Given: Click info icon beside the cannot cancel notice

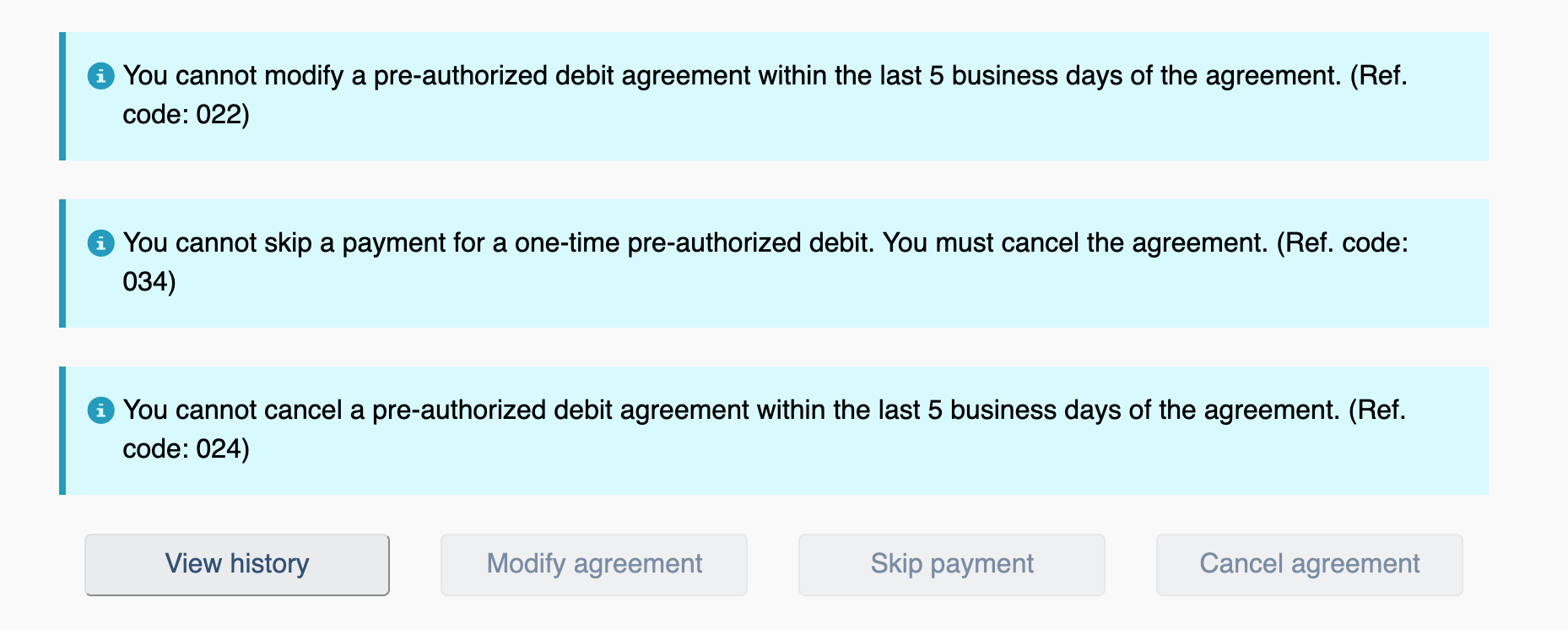Looking at the screenshot, I should tap(100, 410).
